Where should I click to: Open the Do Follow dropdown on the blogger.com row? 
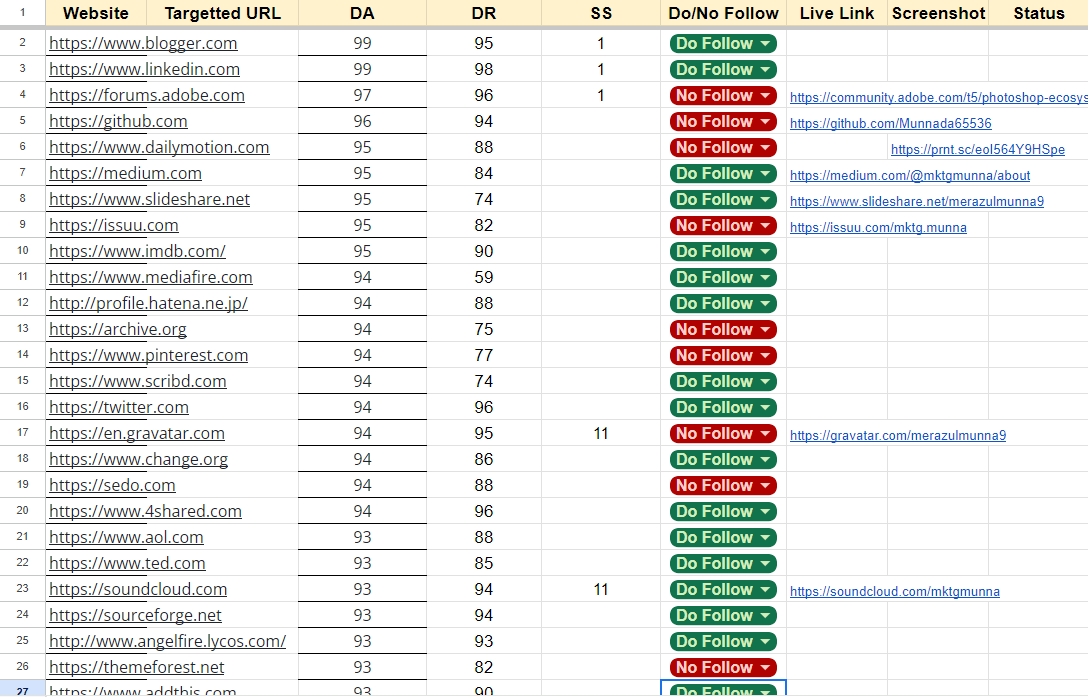(723, 43)
